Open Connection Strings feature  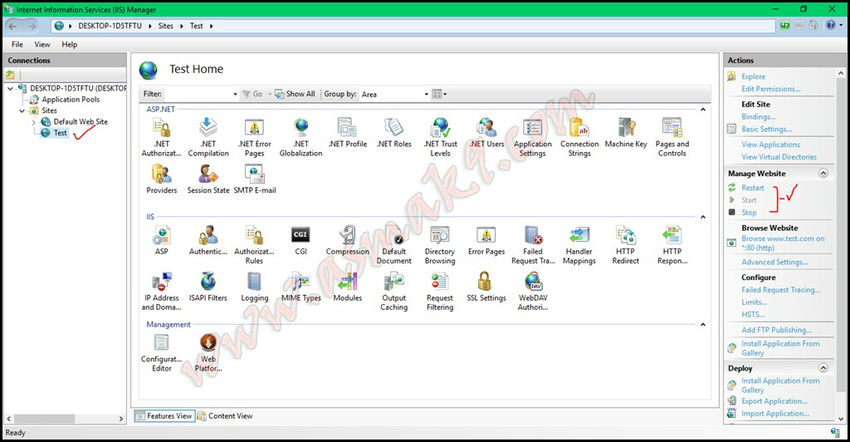click(x=579, y=138)
